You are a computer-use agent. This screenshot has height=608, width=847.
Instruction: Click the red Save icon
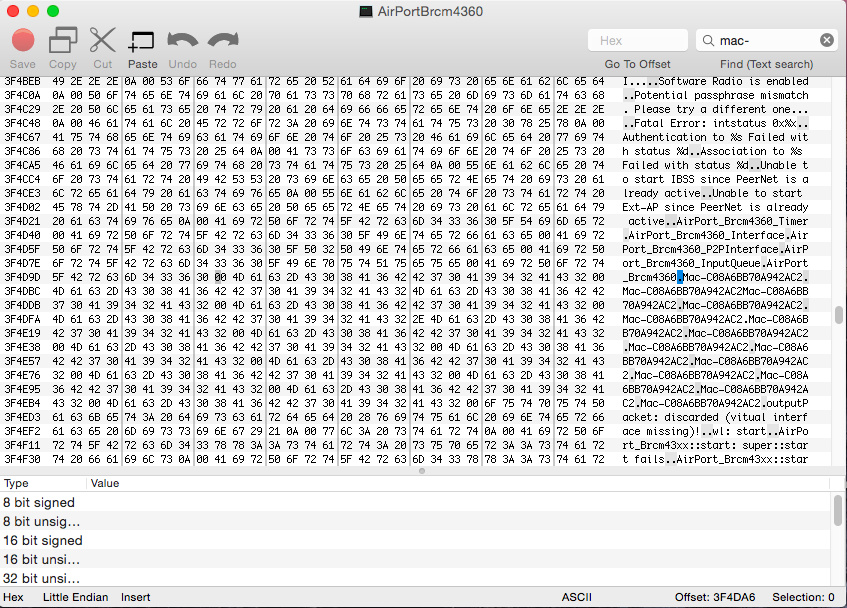[x=23, y=40]
